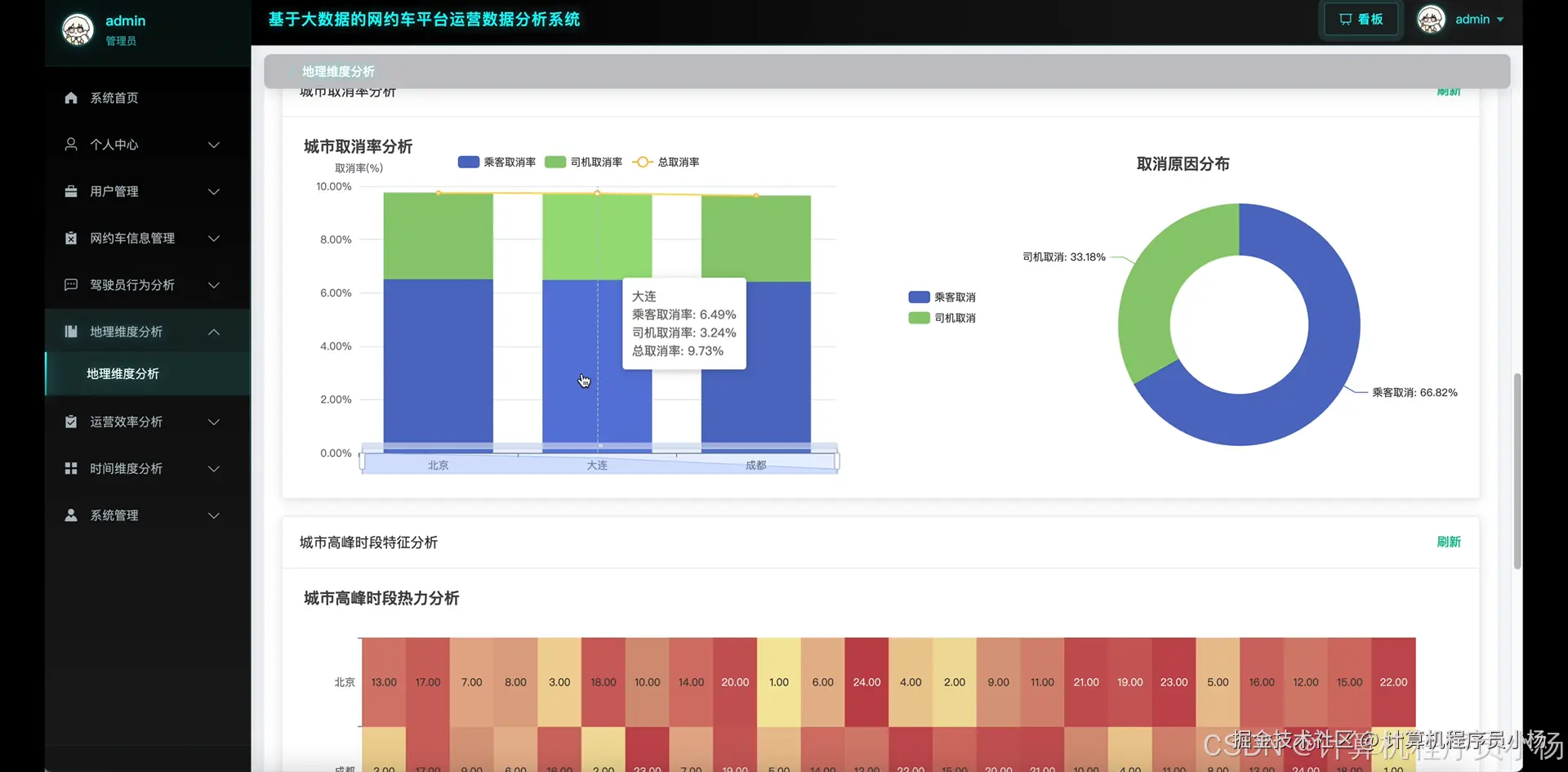Click the briefcase icon for 用户管理

(71, 191)
